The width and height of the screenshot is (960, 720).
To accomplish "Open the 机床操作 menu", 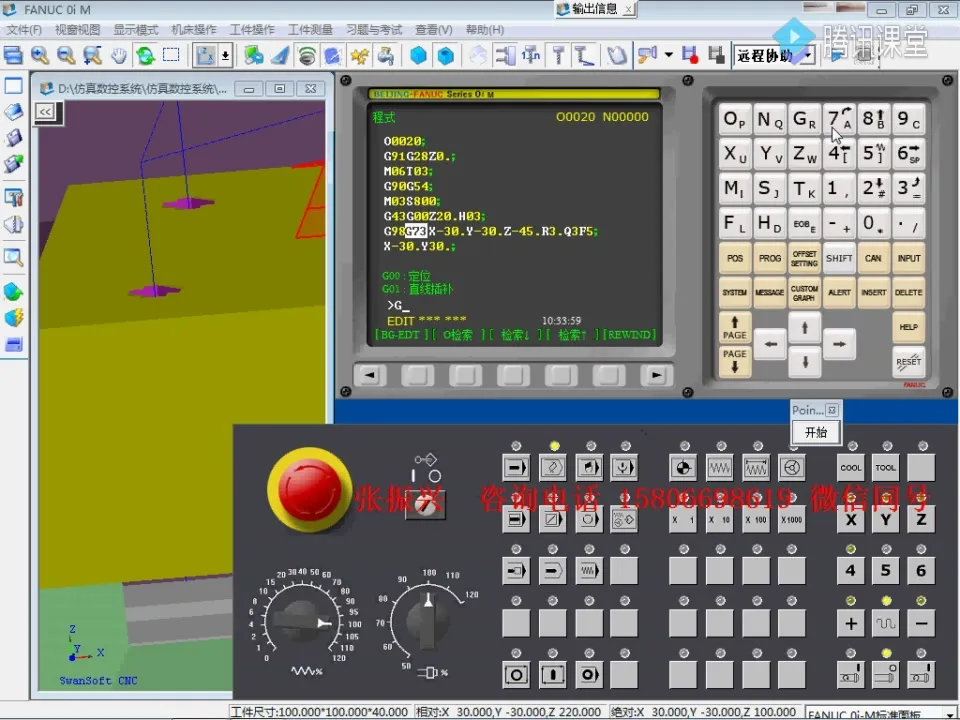I will (195, 30).
